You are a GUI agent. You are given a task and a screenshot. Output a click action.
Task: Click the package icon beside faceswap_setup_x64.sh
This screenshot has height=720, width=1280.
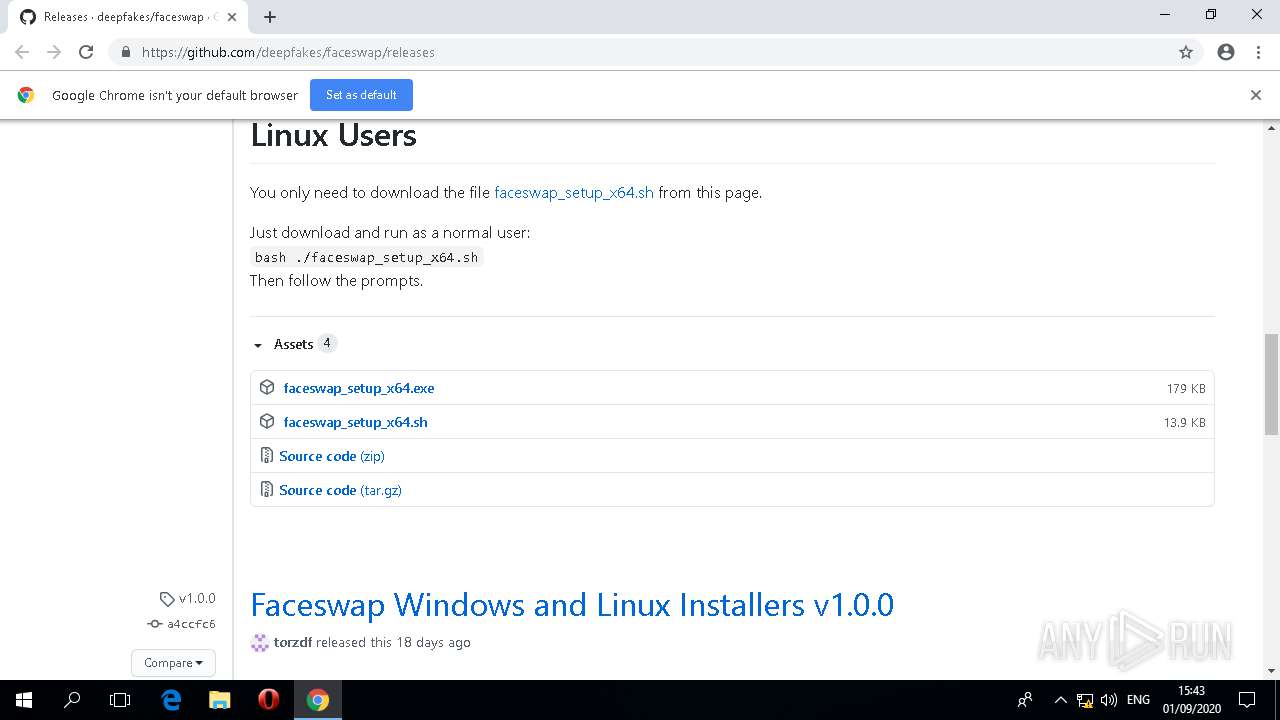point(267,421)
